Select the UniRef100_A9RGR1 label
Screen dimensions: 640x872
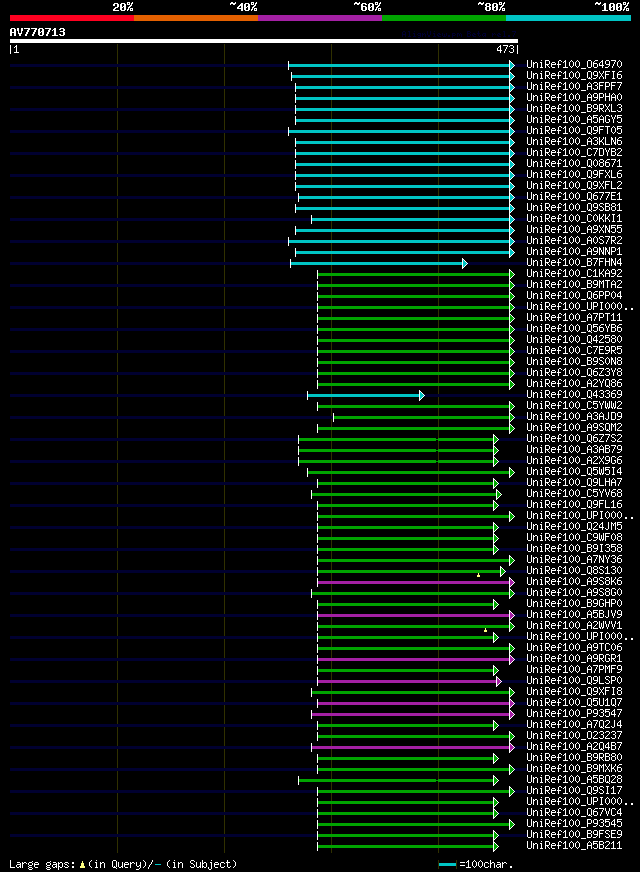(x=574, y=659)
